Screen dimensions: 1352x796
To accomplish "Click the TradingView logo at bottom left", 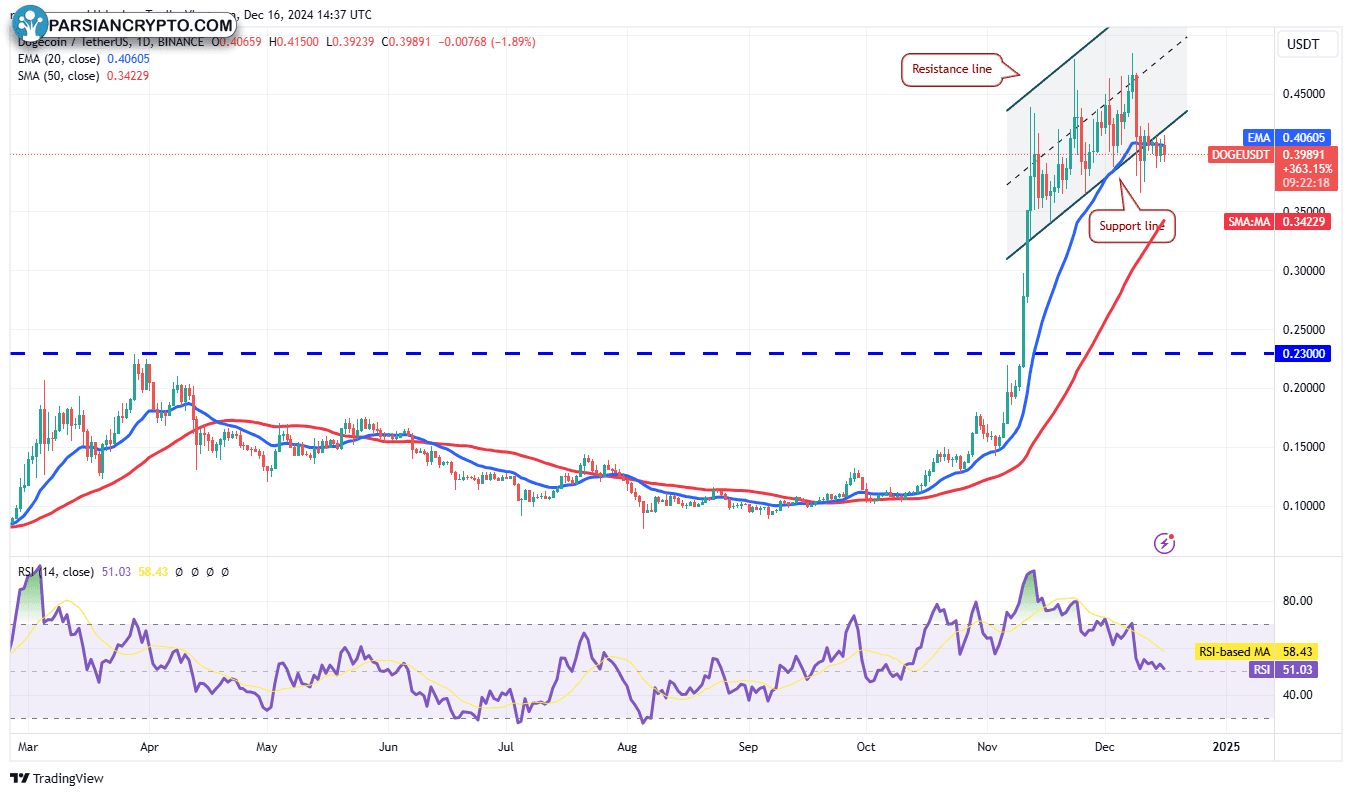I will click(57, 778).
